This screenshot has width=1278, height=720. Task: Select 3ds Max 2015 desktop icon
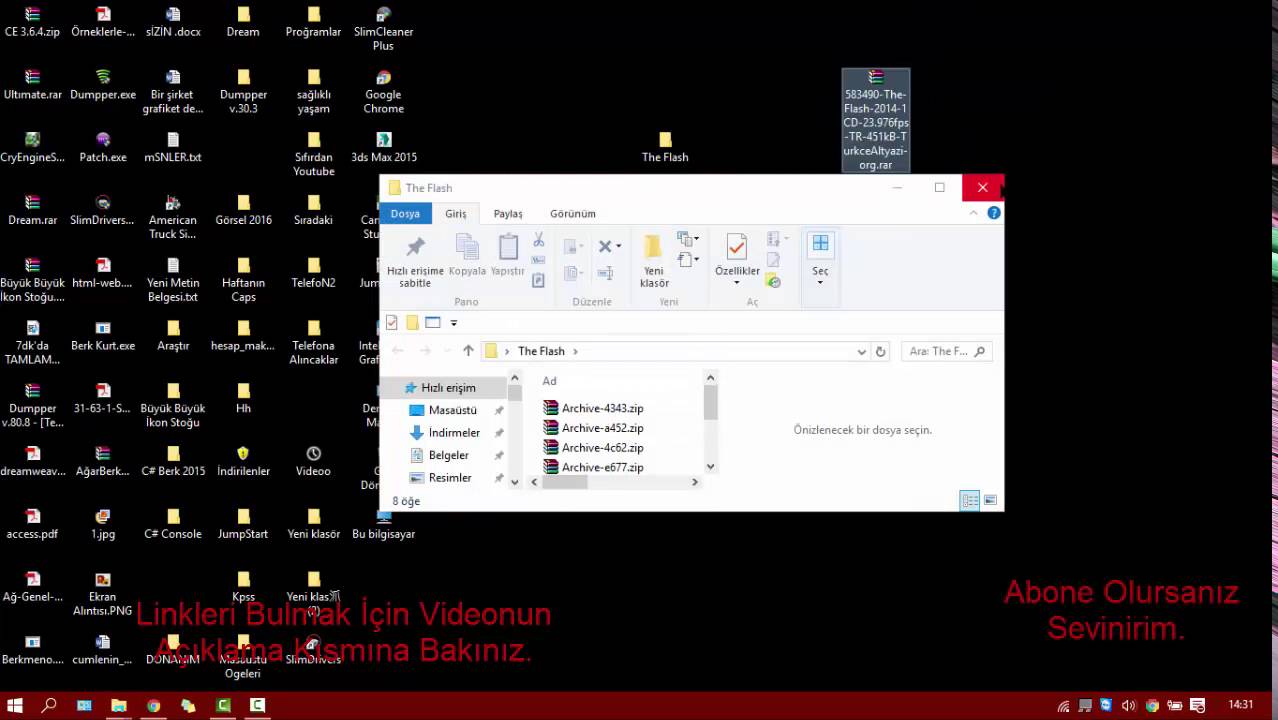[x=383, y=147]
